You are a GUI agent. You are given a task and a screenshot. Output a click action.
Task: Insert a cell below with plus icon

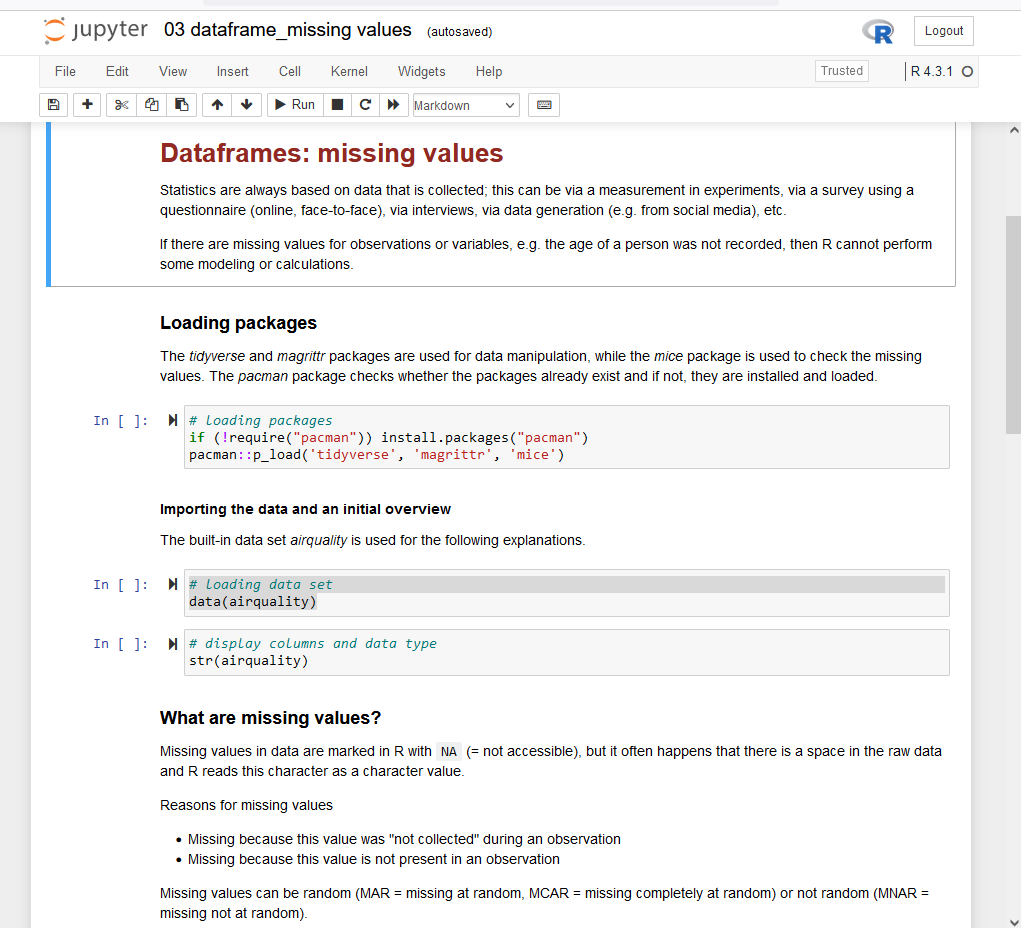pyautogui.click(x=87, y=105)
